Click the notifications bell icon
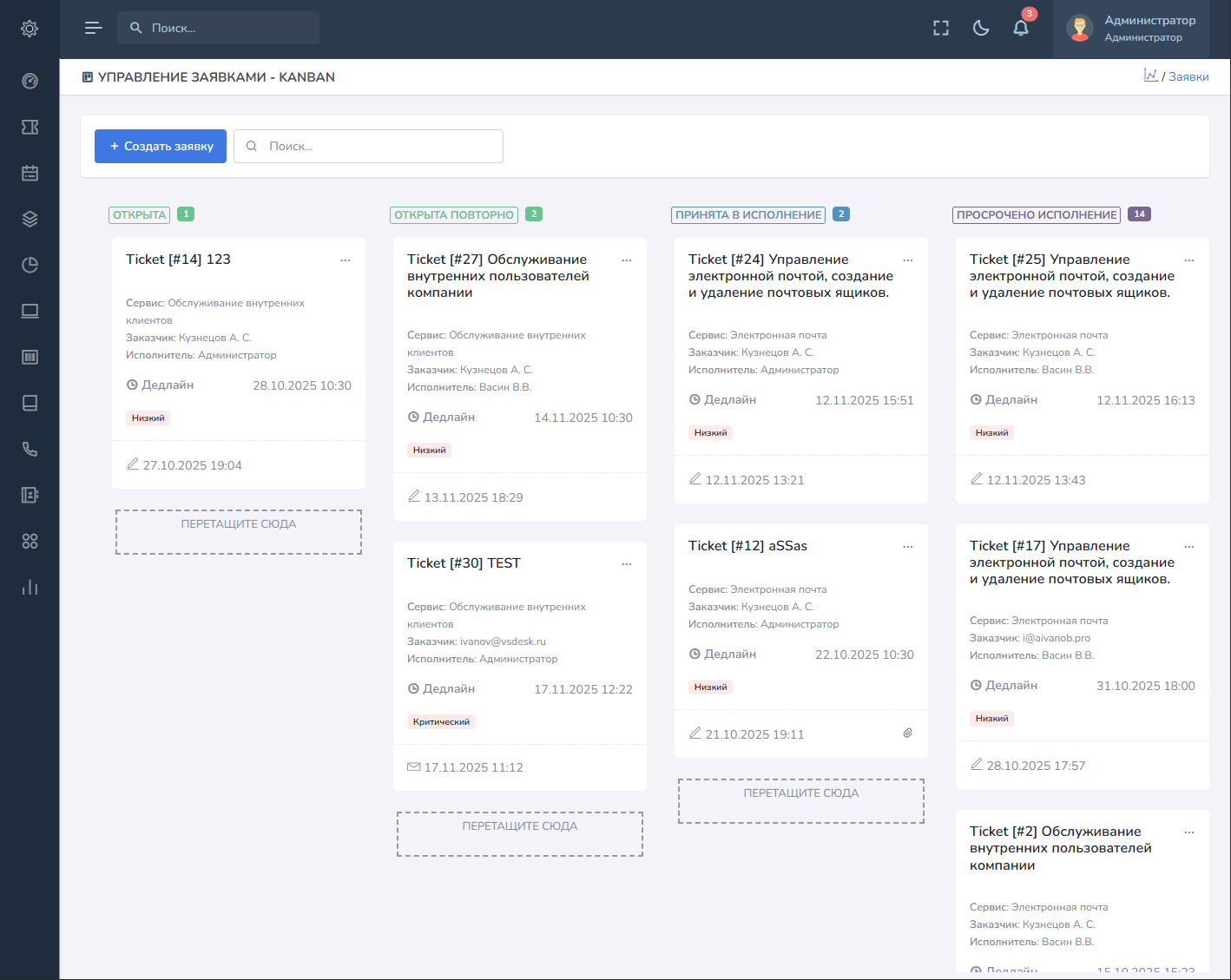Viewport: 1231px width, 980px height. [x=1021, y=29]
